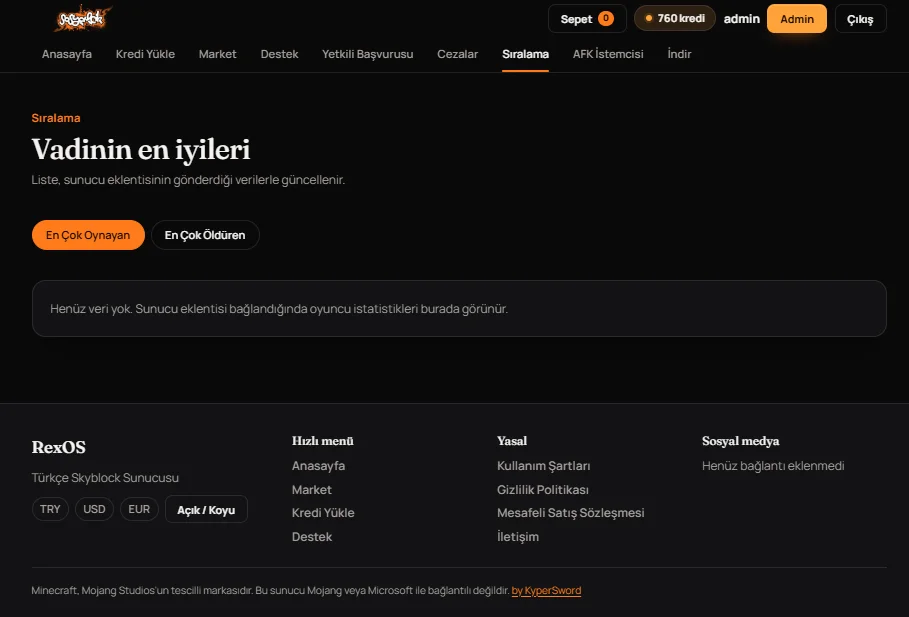Viewport: 909px width, 617px height.
Task: Click the Kredi Yükle link in the footer
Action: coord(323,513)
